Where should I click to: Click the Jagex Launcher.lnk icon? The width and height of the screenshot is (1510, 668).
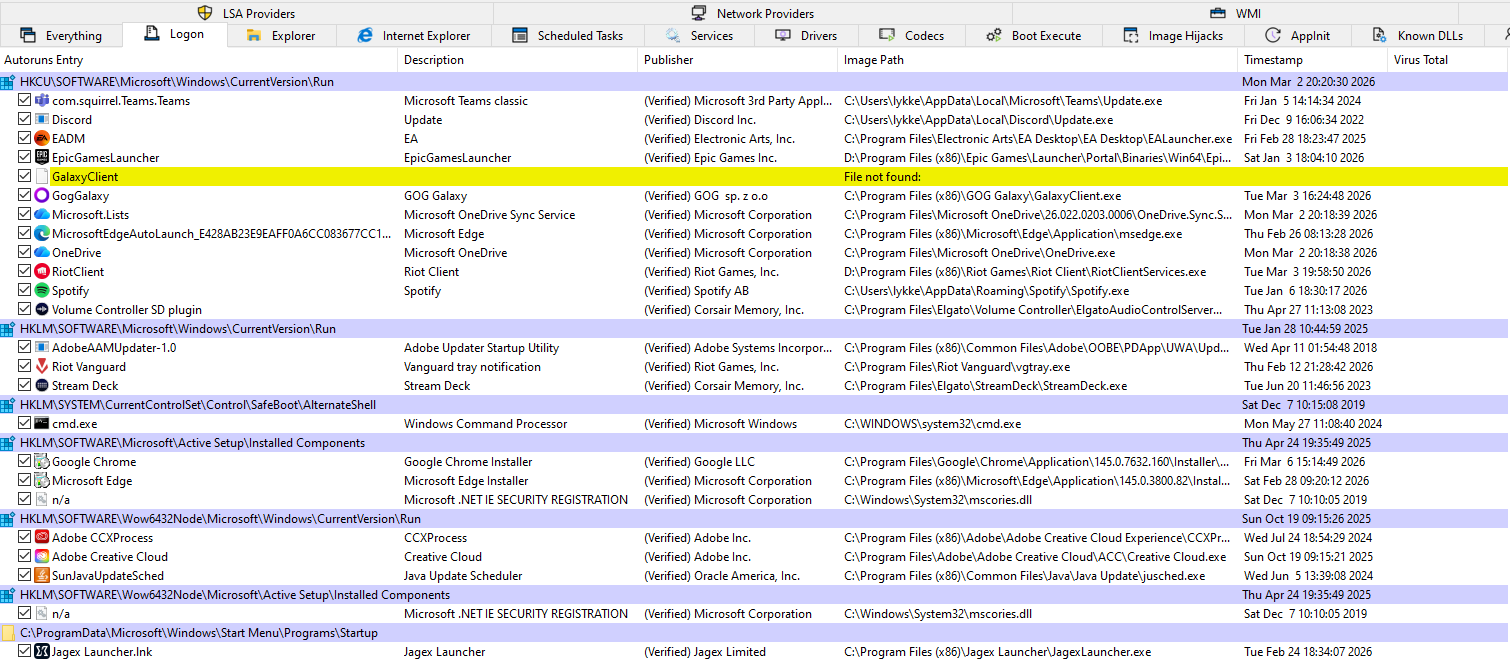[42, 652]
